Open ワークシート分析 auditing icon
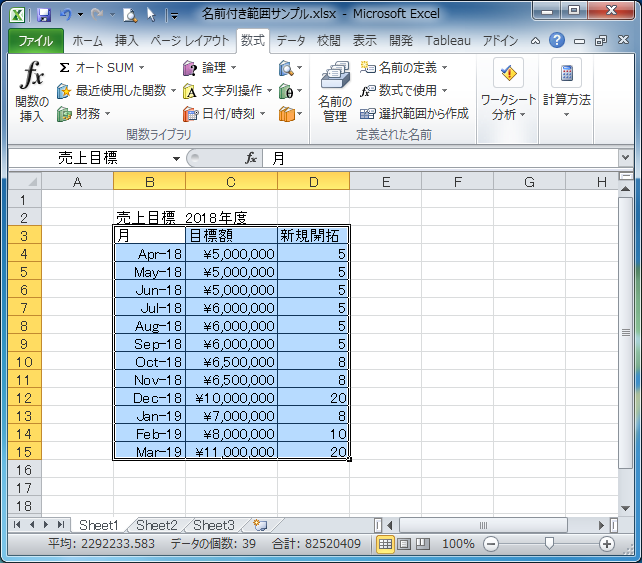Viewport: 642px width, 563px height. [509, 75]
